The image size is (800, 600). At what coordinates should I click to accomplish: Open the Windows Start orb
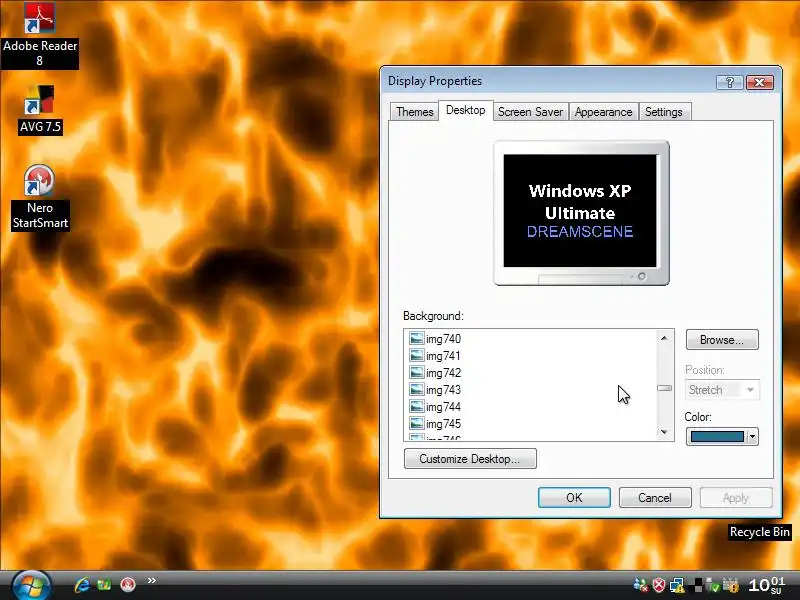(x=31, y=585)
